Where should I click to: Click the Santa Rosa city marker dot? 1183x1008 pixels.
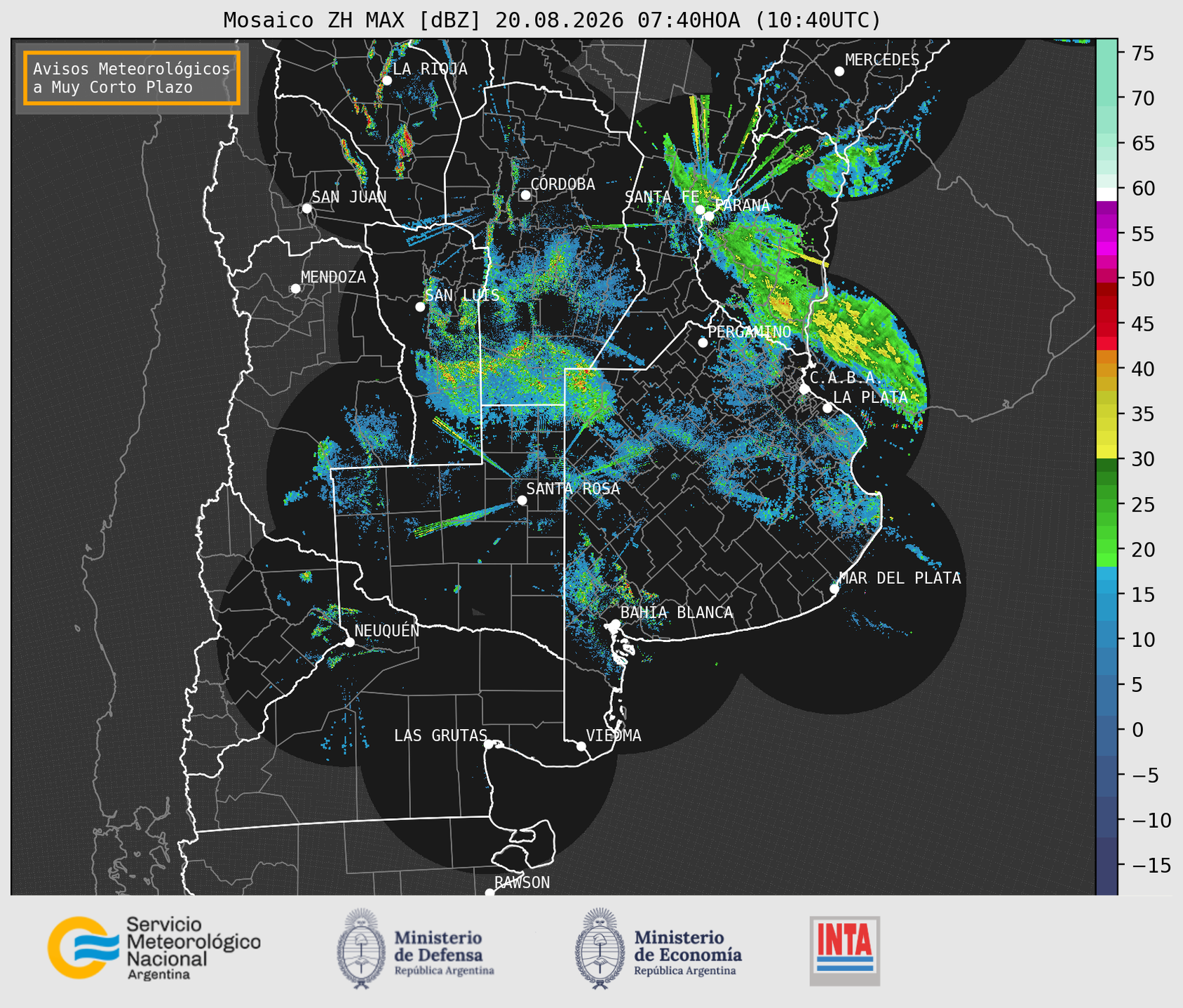522,500
